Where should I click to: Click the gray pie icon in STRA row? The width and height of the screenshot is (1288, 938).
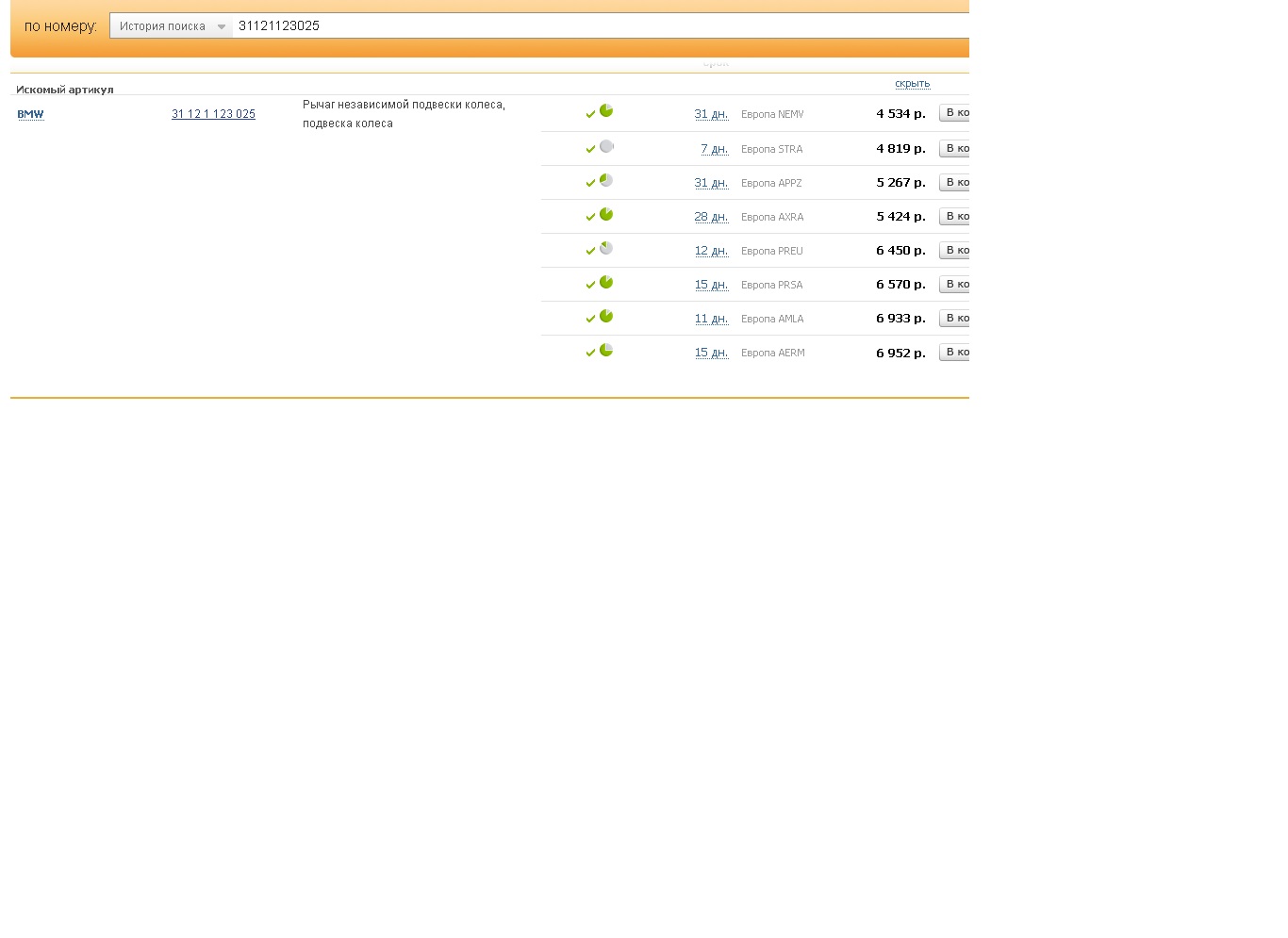coord(606,146)
